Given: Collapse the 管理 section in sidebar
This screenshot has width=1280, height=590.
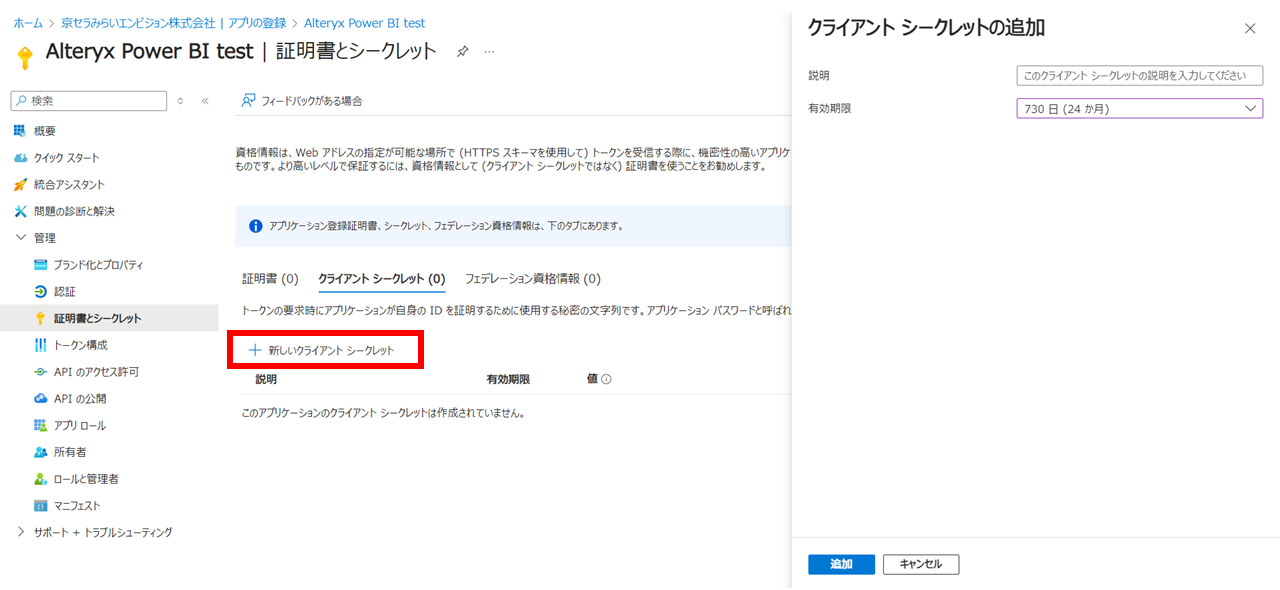Looking at the screenshot, I should [x=22, y=238].
